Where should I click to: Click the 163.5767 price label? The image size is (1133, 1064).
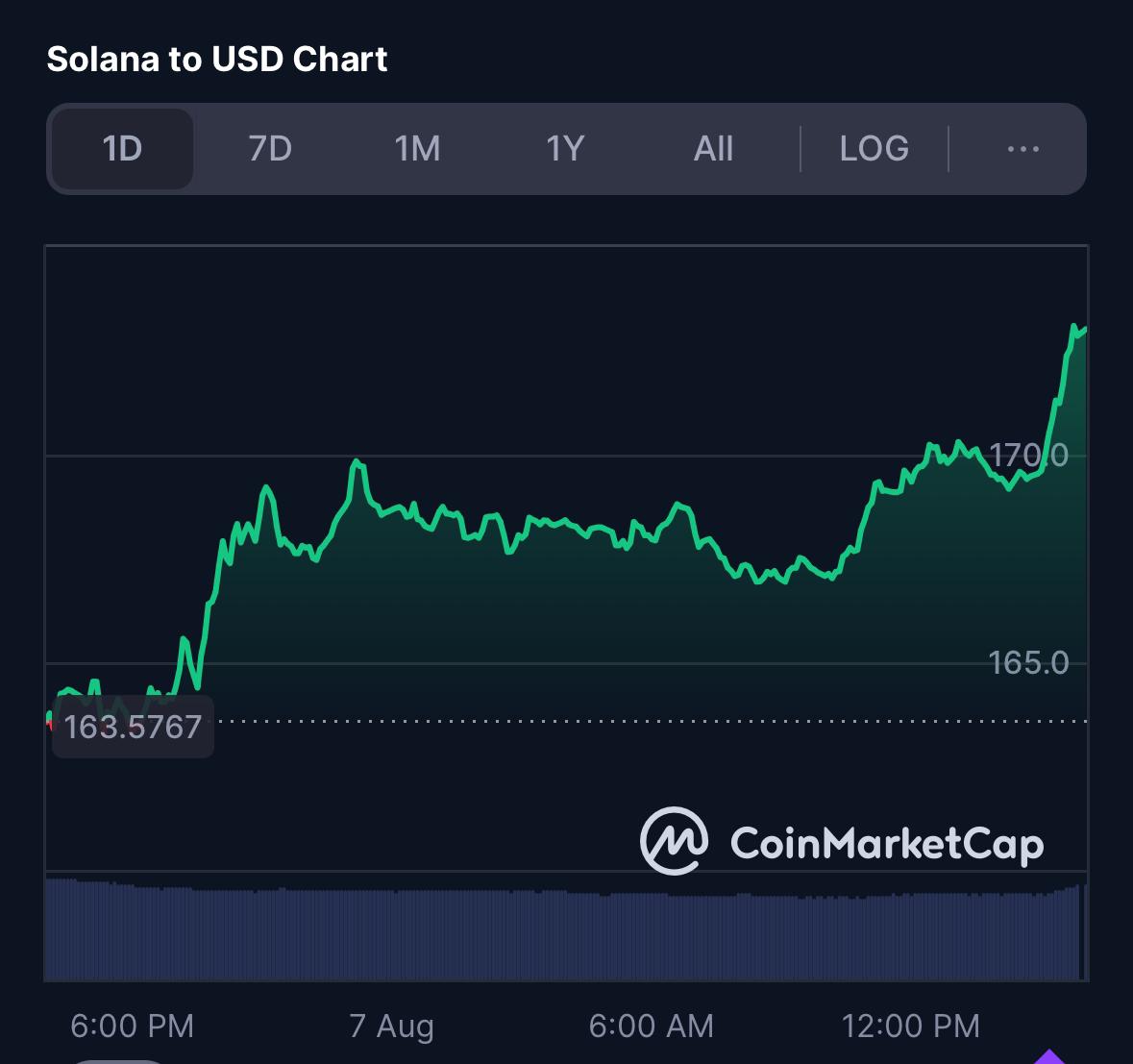click(133, 727)
